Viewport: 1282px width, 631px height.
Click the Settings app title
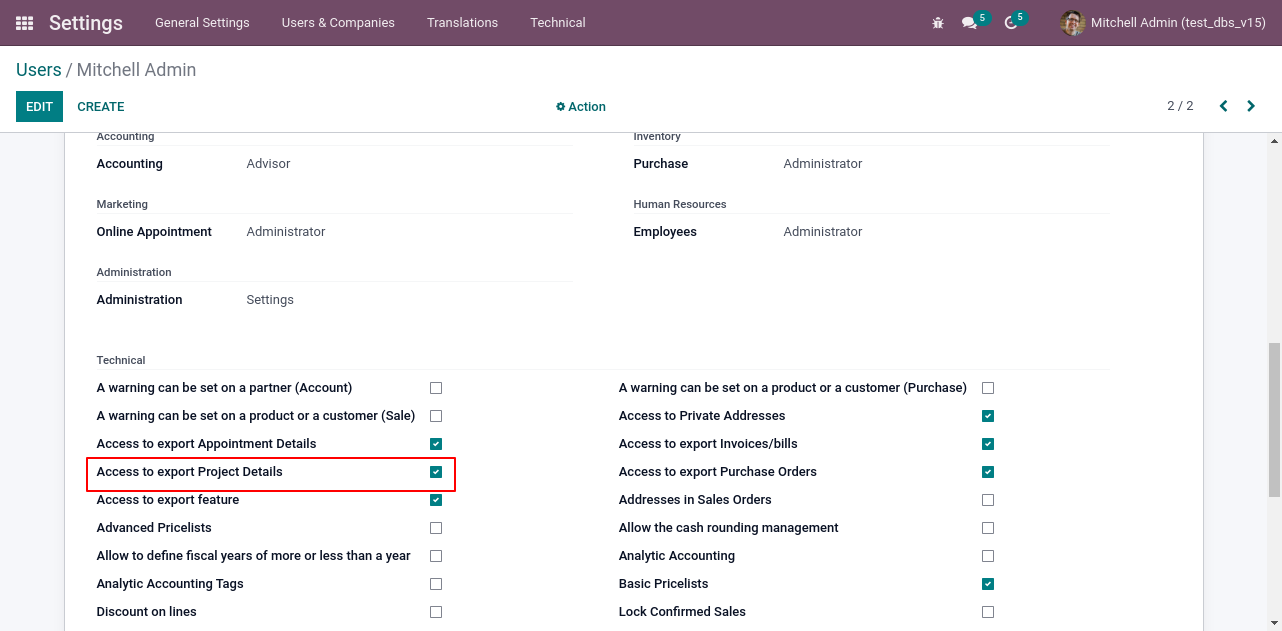pos(86,23)
